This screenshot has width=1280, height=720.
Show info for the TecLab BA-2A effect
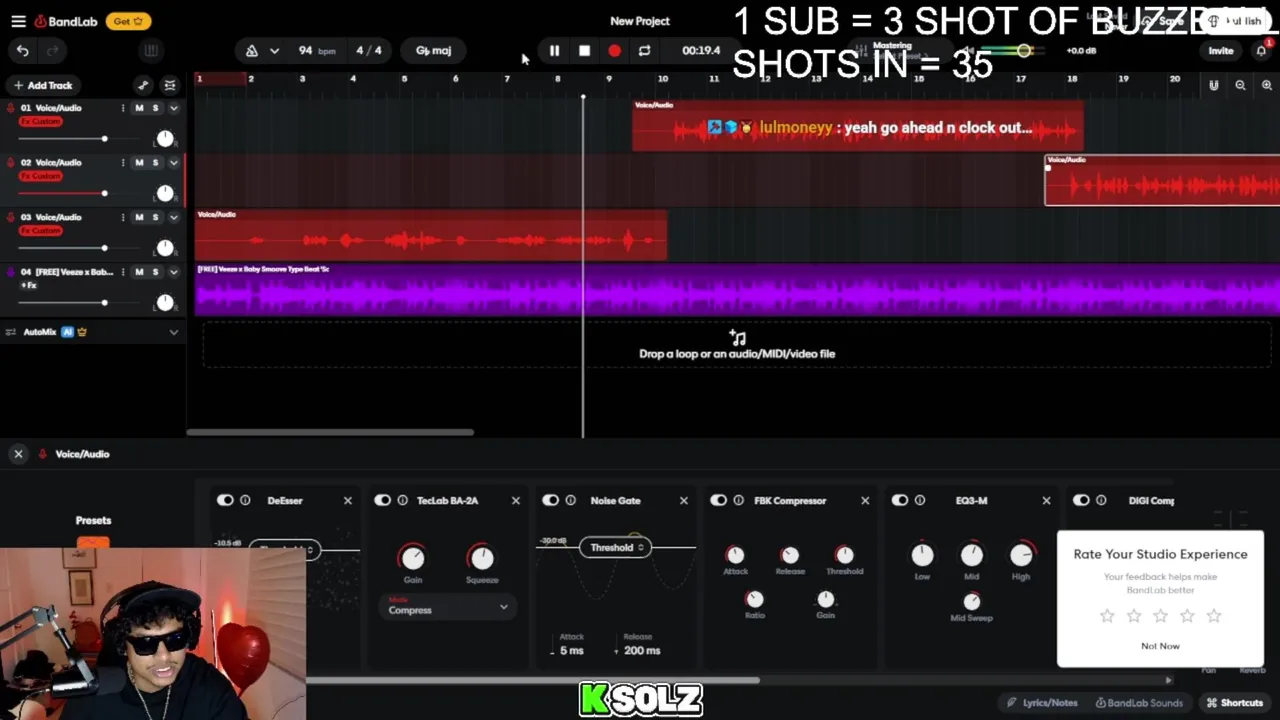click(403, 500)
